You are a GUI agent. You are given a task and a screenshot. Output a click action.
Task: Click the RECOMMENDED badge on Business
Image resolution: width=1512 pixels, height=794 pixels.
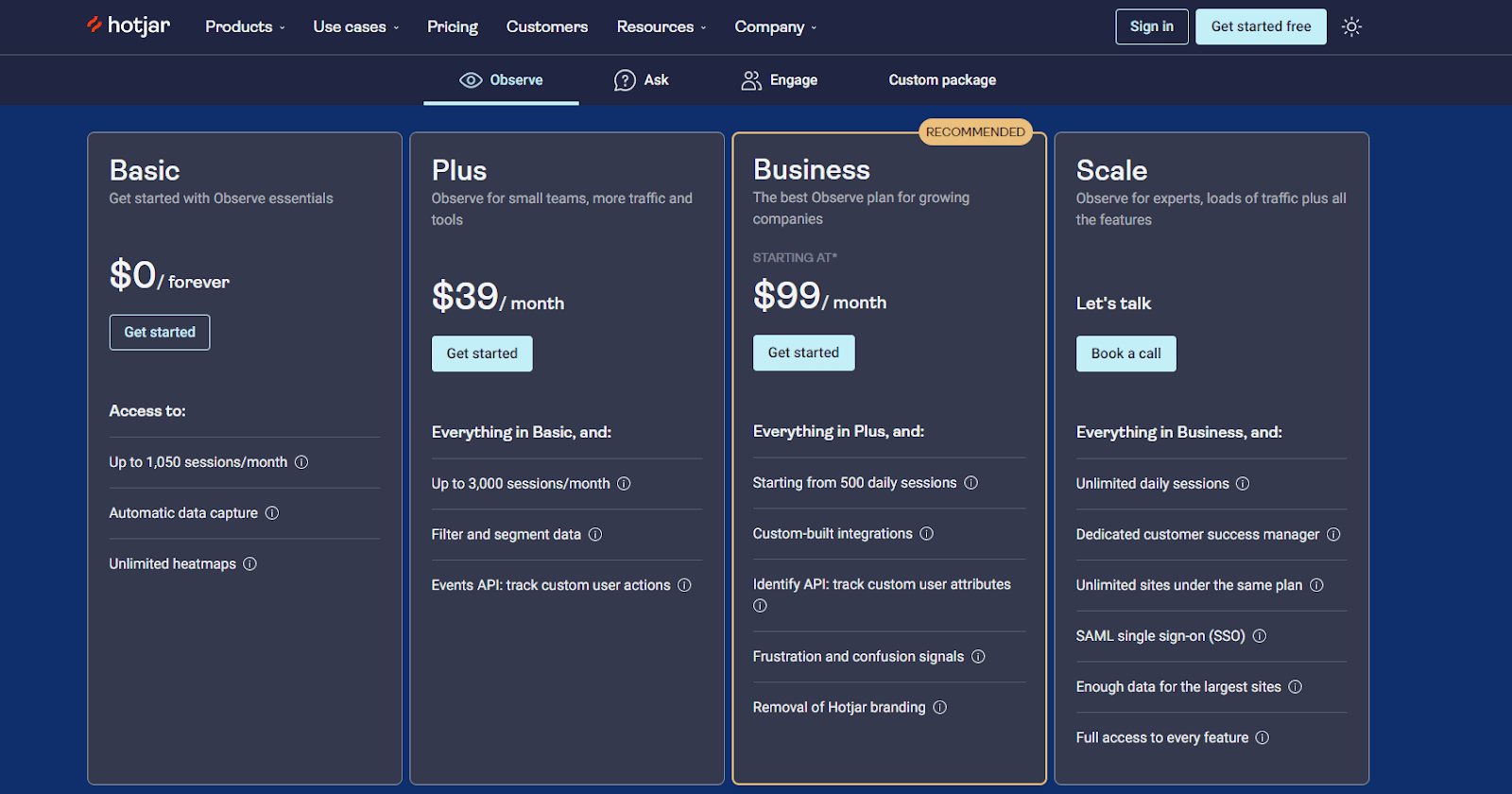coord(975,132)
